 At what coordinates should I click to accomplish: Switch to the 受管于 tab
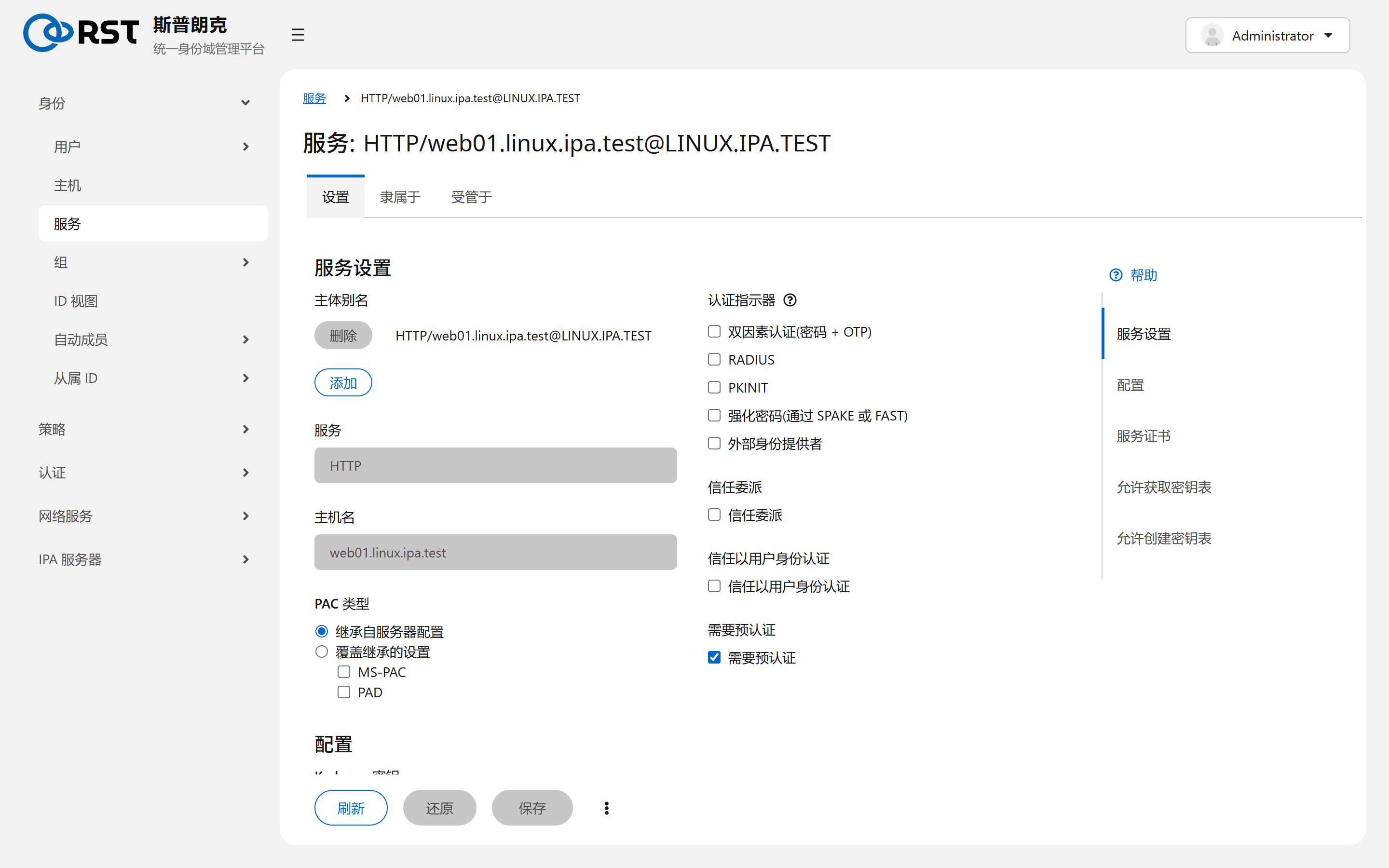pos(471,197)
